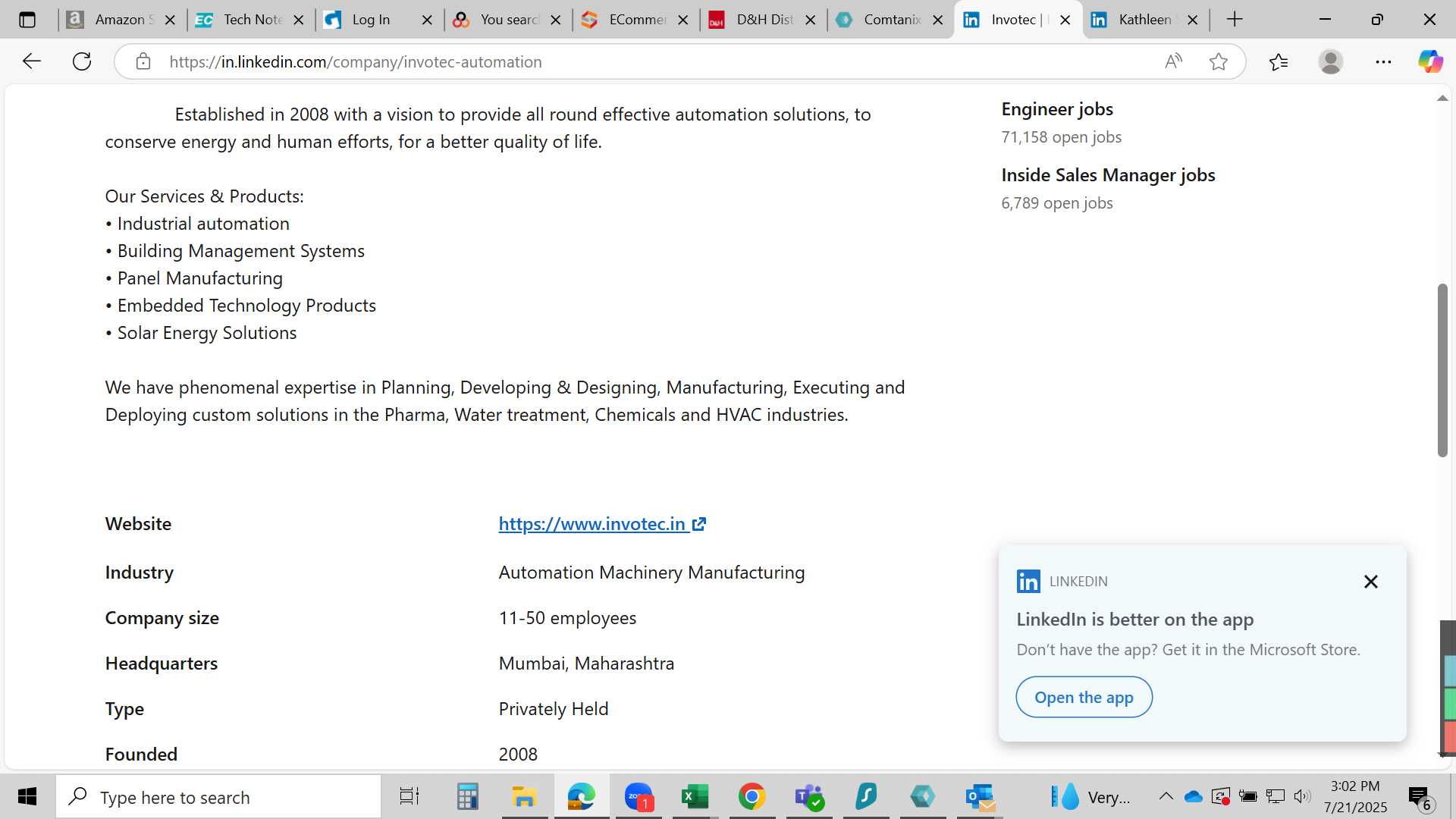This screenshot has width=1456, height=819.
Task: View site information lock icon
Action: point(143,61)
